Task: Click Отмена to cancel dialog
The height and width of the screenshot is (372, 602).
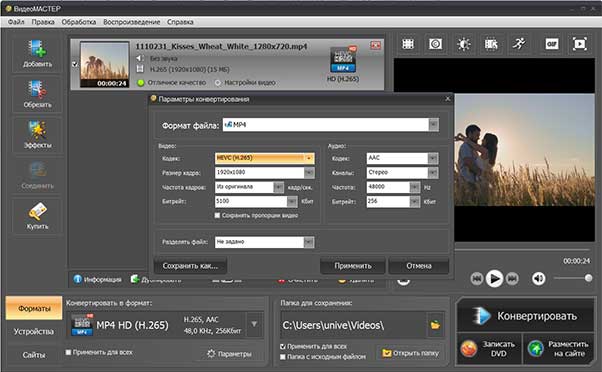Action: click(419, 266)
